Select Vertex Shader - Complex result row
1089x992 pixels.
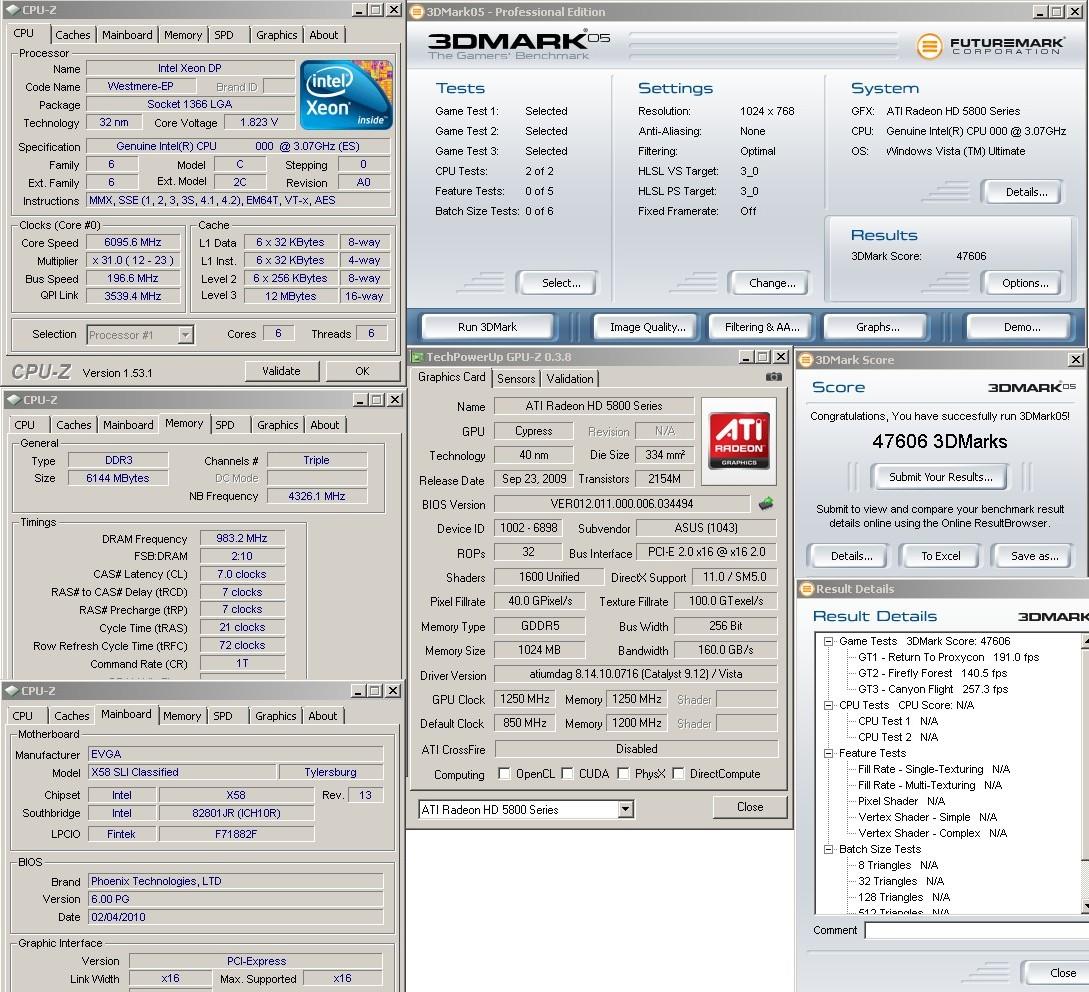932,834
